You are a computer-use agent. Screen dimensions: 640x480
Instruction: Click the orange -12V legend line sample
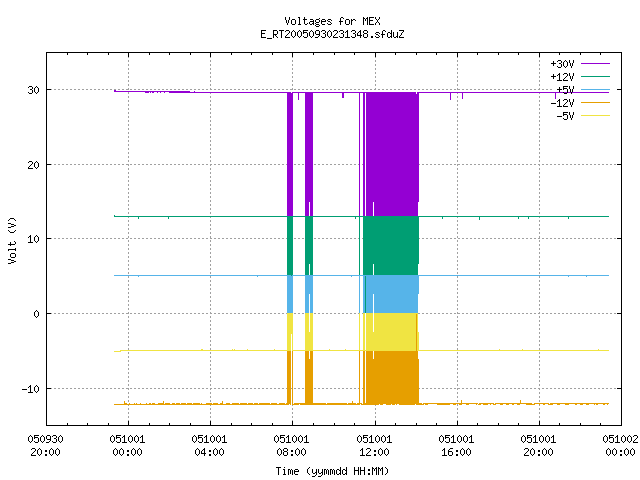[x=595, y=102]
